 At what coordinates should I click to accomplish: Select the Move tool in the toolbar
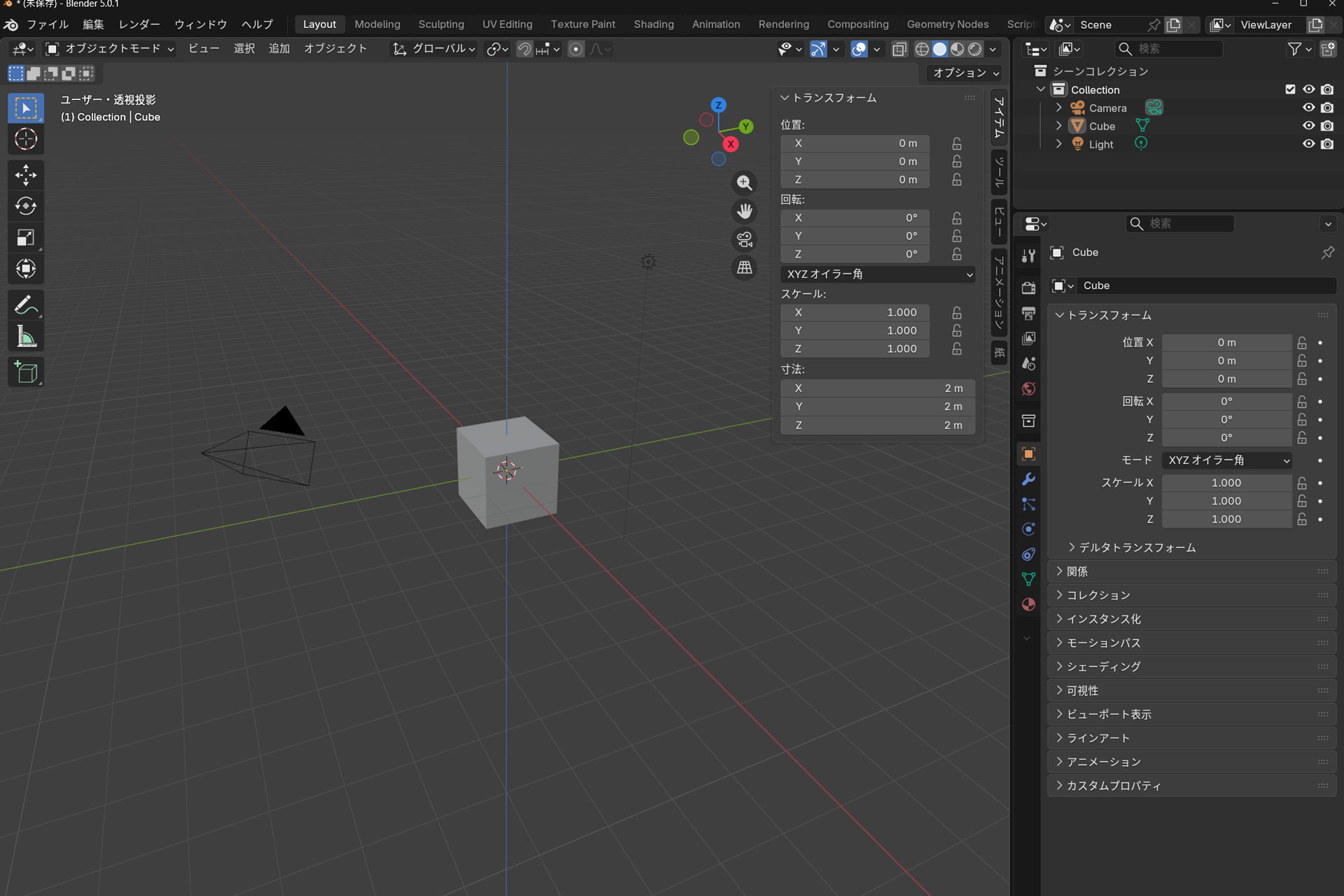click(26, 175)
